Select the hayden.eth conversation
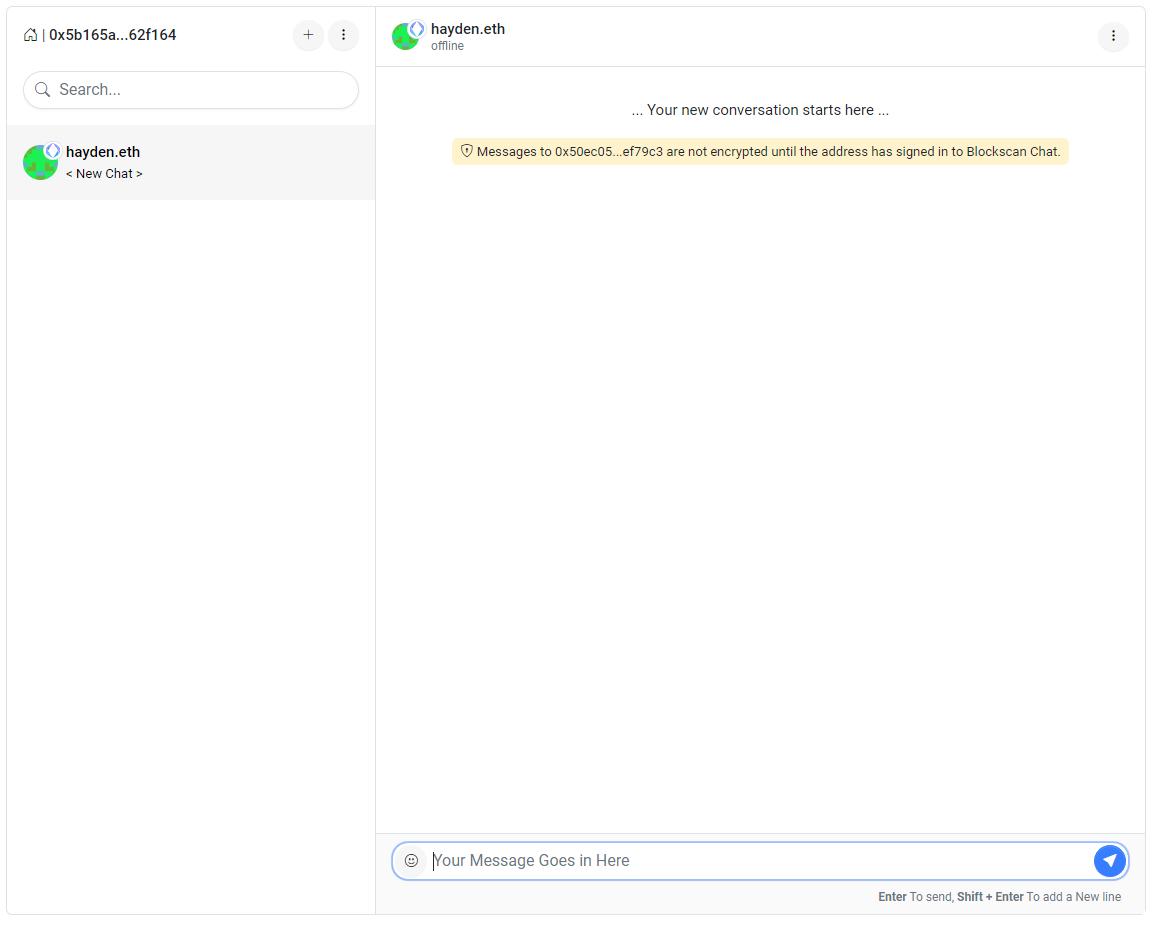The image size is (1163, 925). pos(190,162)
